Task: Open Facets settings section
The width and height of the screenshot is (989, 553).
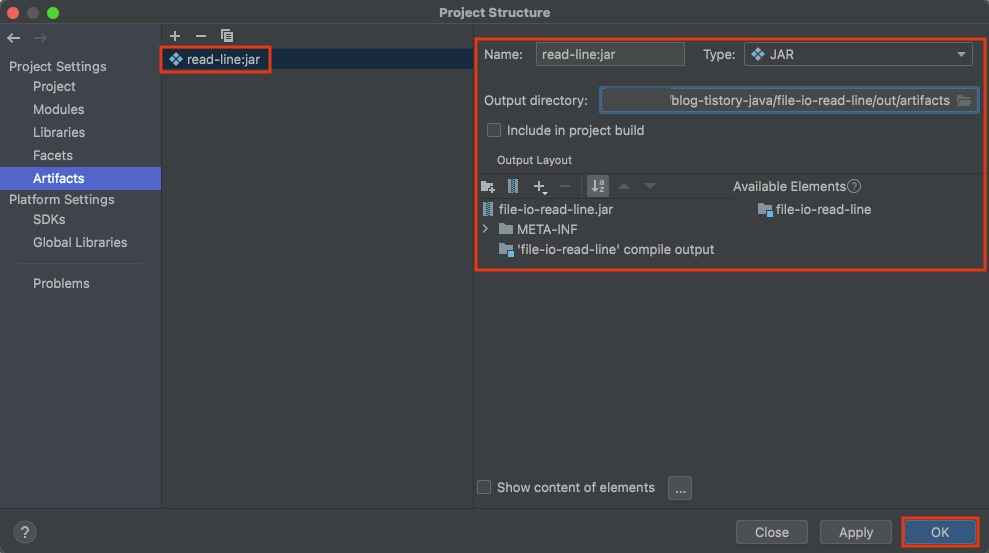Action: point(53,155)
